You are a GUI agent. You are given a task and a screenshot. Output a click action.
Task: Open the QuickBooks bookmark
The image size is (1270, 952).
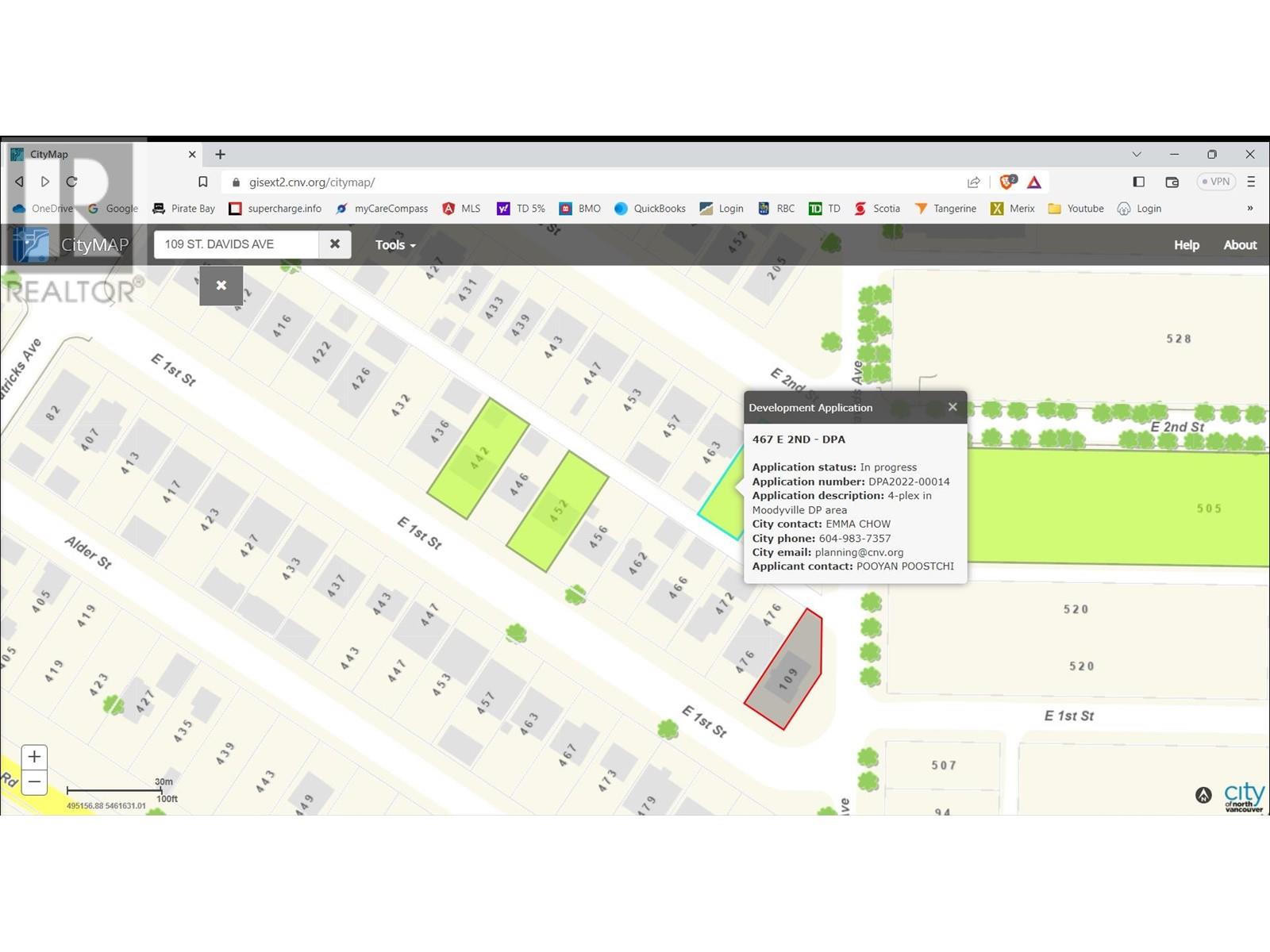click(x=650, y=209)
